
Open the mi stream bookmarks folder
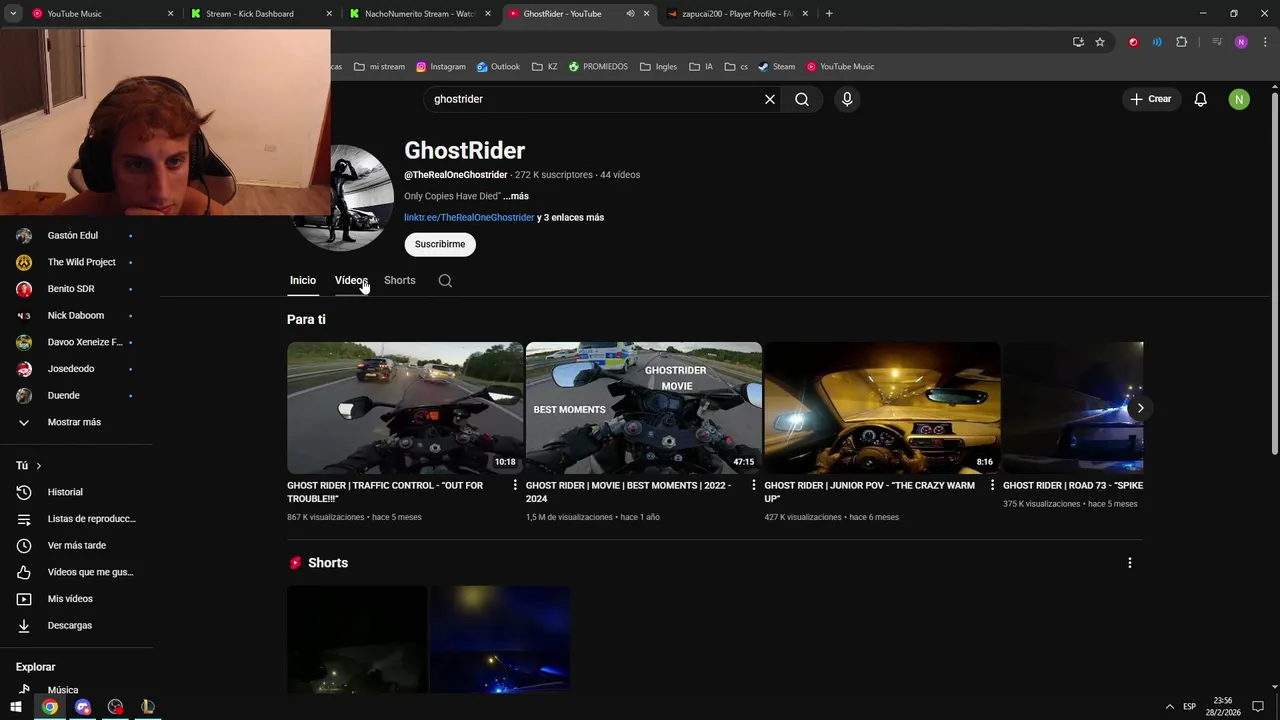pyautogui.click(x=379, y=67)
